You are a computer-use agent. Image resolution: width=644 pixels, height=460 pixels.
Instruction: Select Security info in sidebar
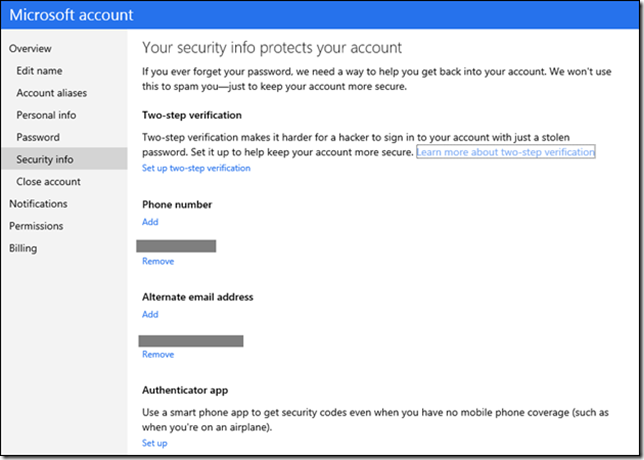tap(44, 159)
